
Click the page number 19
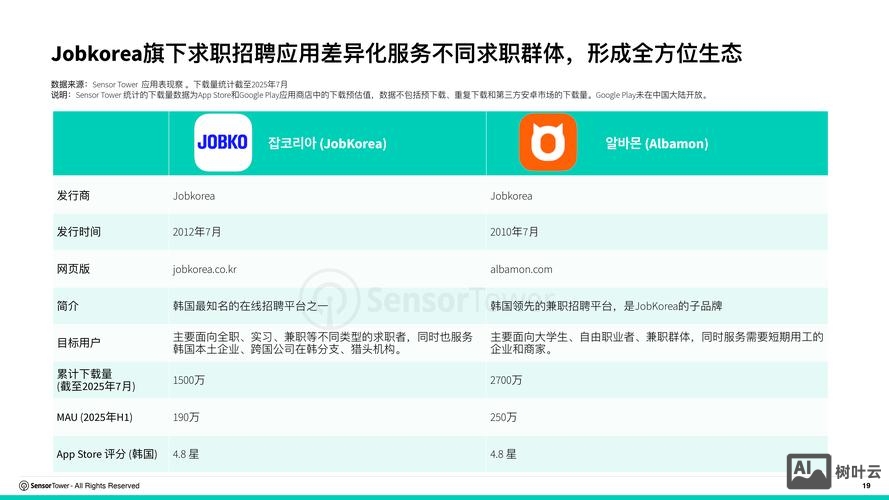coord(866,486)
